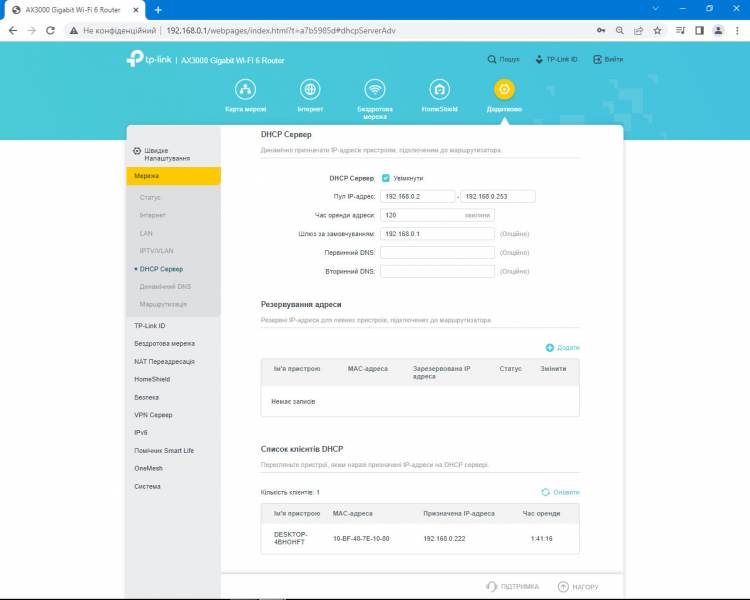Click client name DESKTOP-4BHOHFT
Viewport: 750px width, 600px height.
290,538
